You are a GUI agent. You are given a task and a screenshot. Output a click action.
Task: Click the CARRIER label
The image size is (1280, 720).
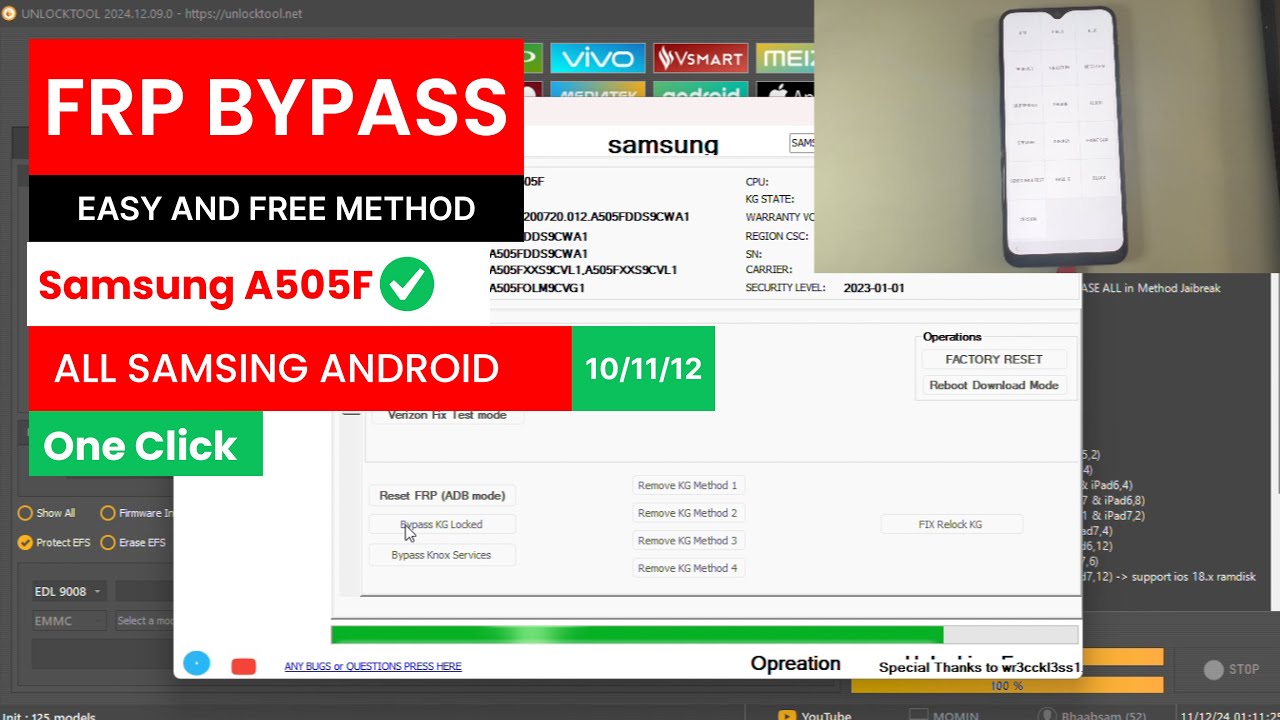(x=768, y=270)
